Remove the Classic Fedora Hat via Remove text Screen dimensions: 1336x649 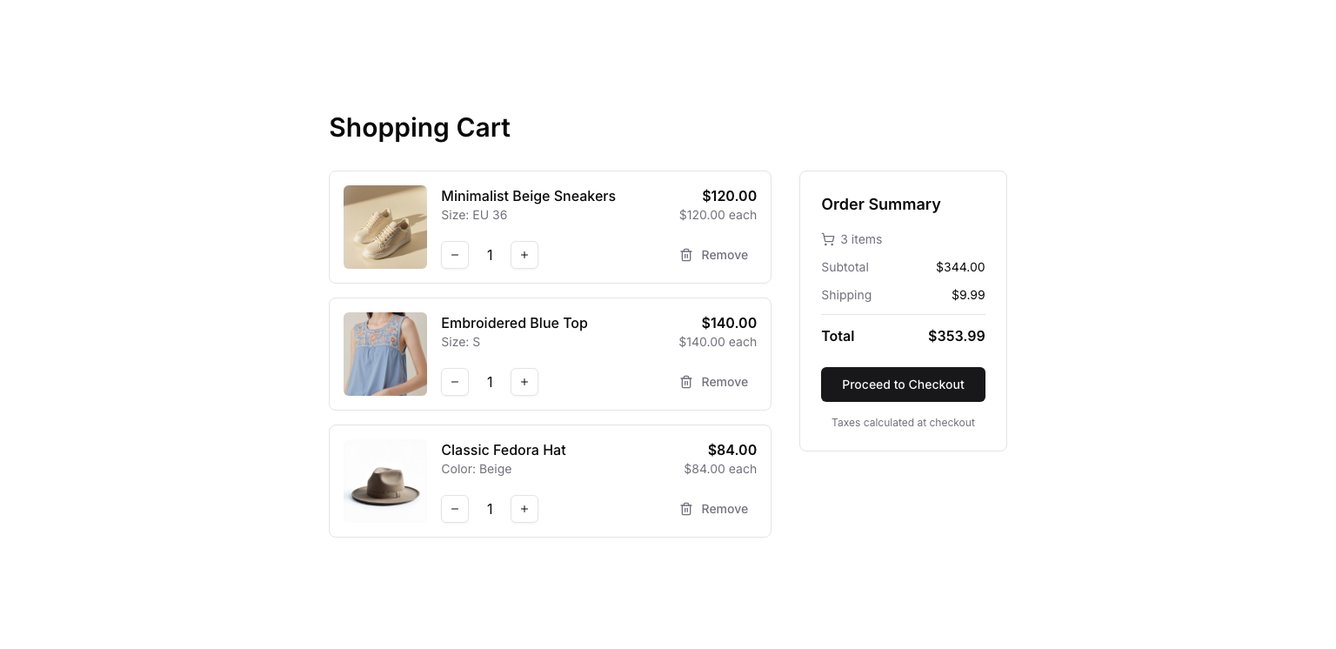coord(724,509)
